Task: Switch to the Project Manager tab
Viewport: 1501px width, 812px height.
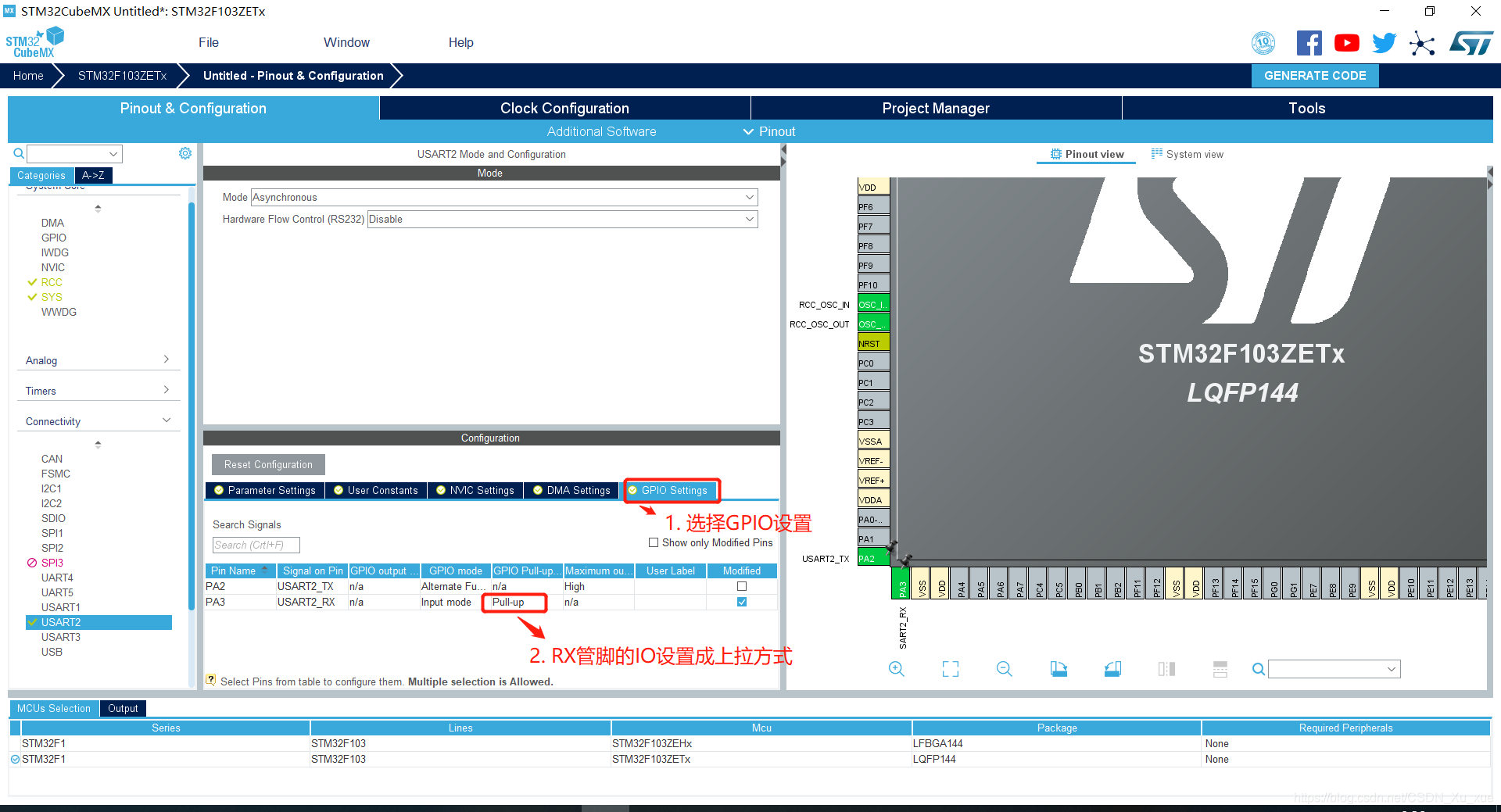Action: coord(936,108)
